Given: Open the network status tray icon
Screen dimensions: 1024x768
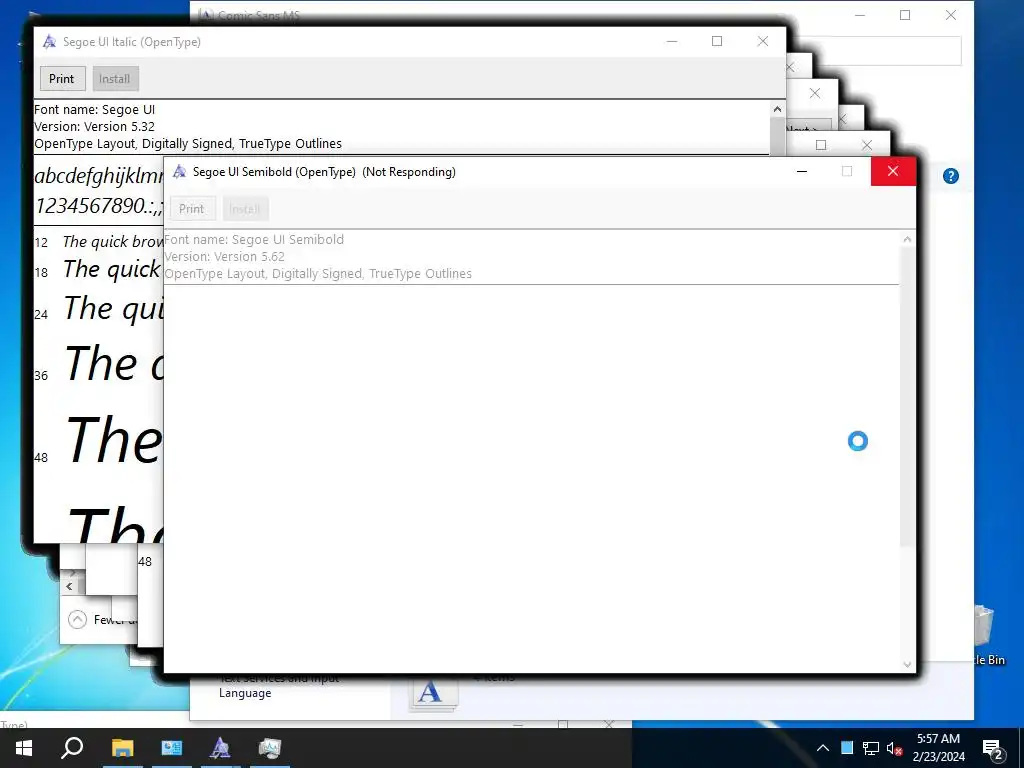Looking at the screenshot, I should [x=871, y=748].
